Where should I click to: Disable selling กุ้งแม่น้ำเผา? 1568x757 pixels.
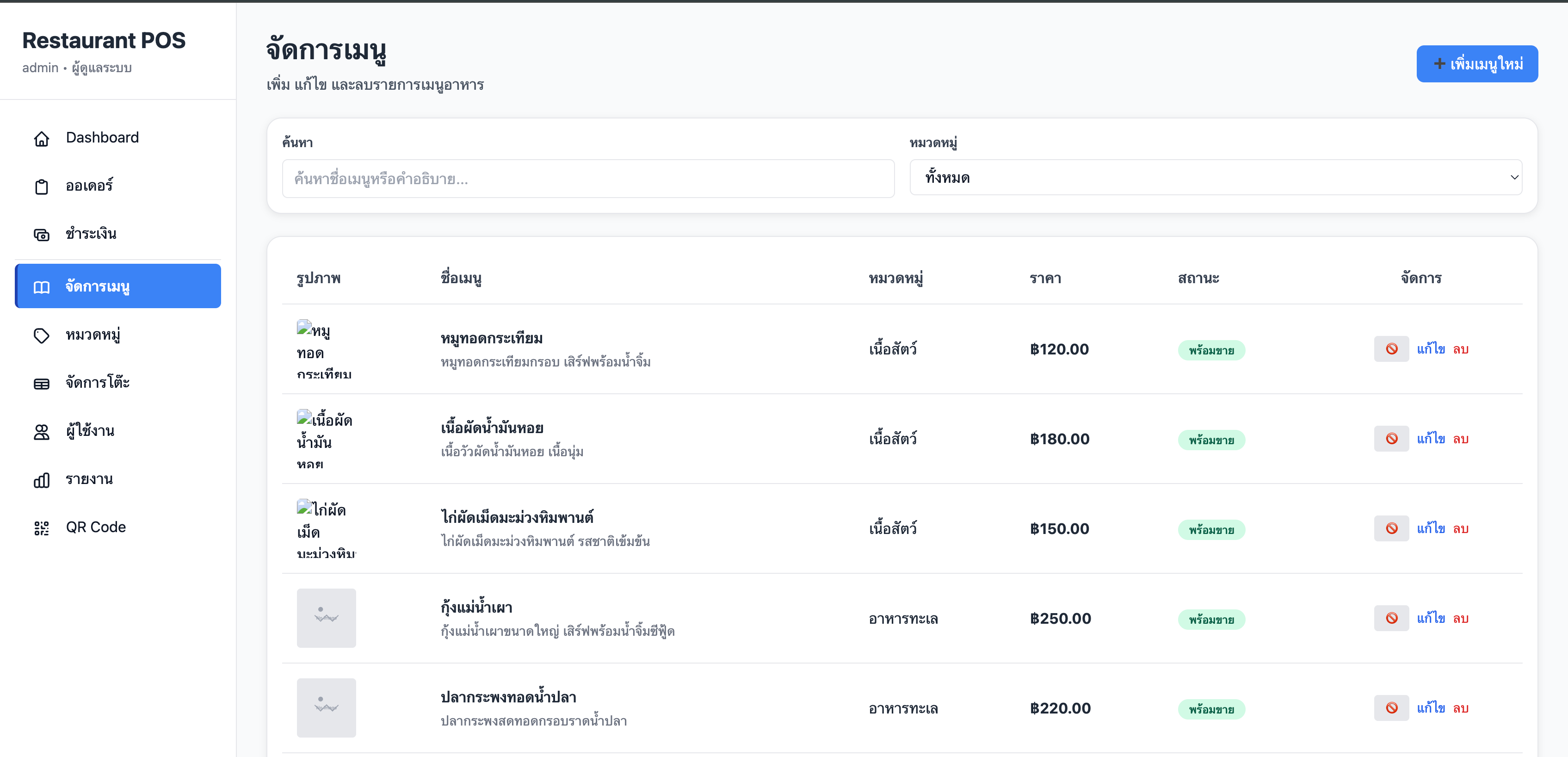1391,618
